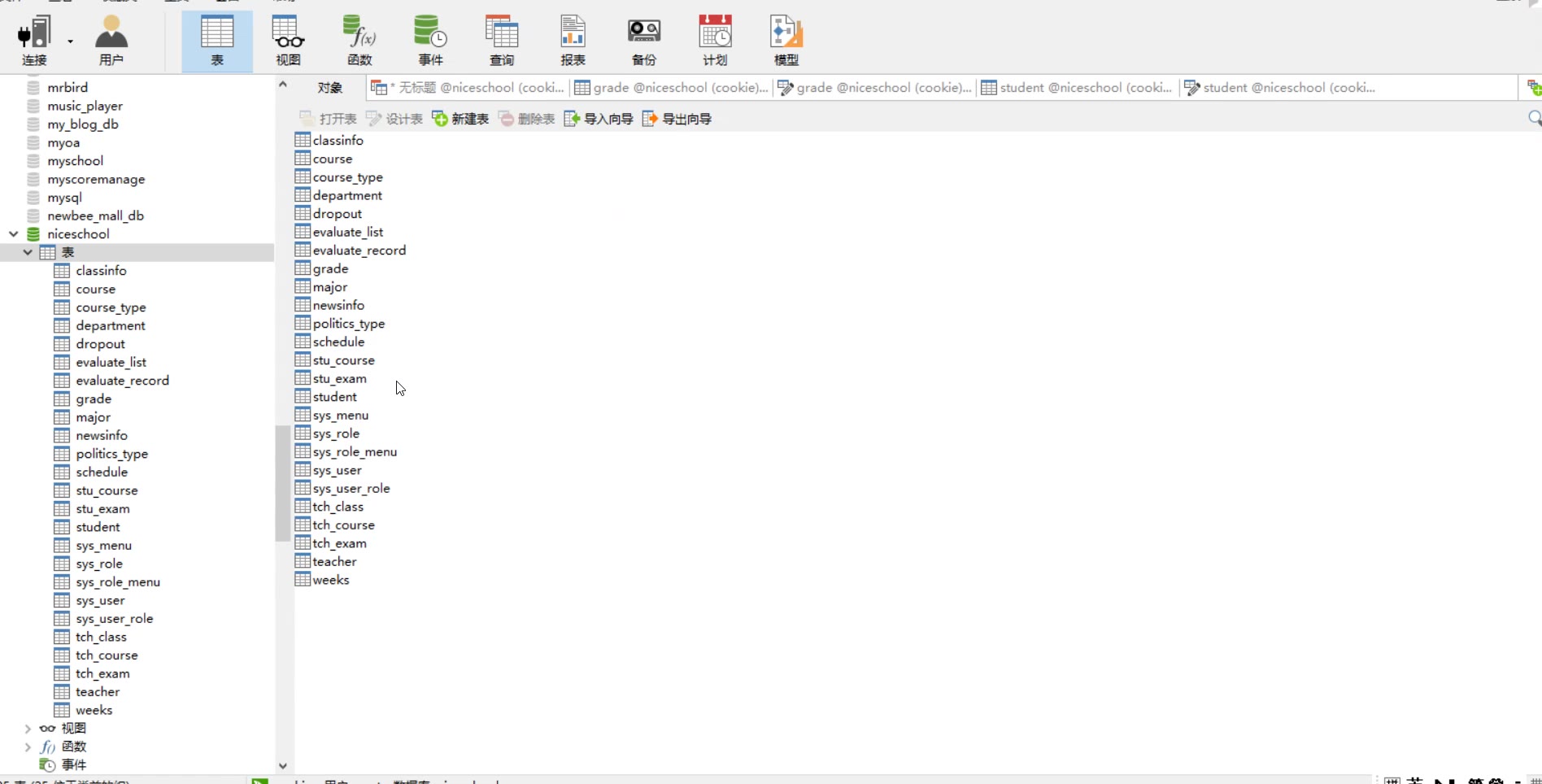Screen dimensions: 1542x784
Task: Select the evaluate_list table in object list
Action: [x=347, y=232]
